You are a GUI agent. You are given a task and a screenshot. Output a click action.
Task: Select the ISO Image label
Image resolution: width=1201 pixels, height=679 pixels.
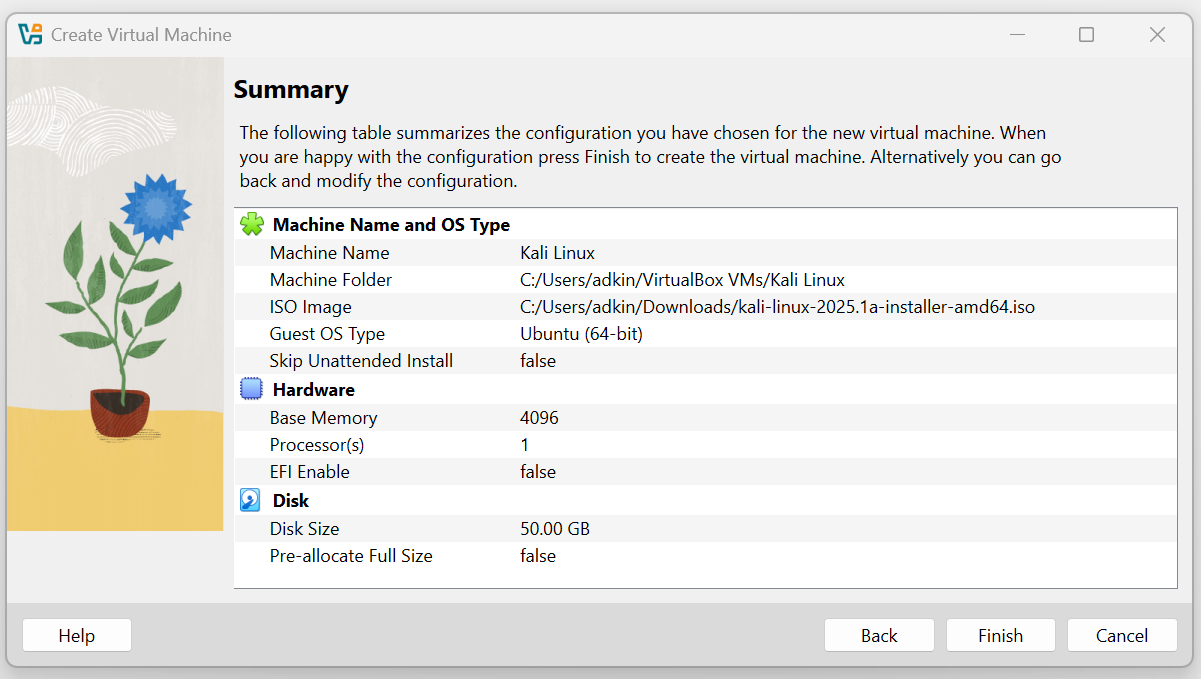pyautogui.click(x=311, y=307)
